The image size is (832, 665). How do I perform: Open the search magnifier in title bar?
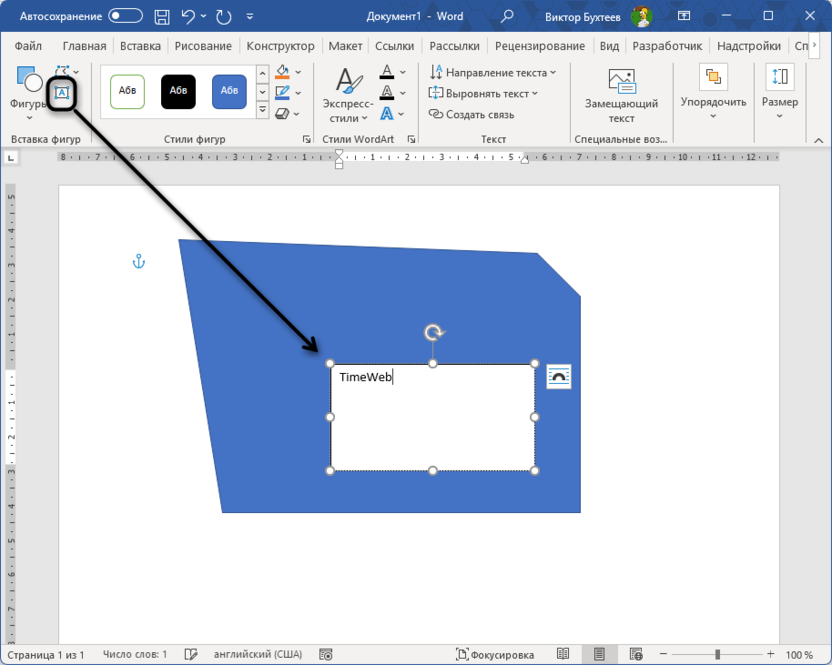(508, 16)
